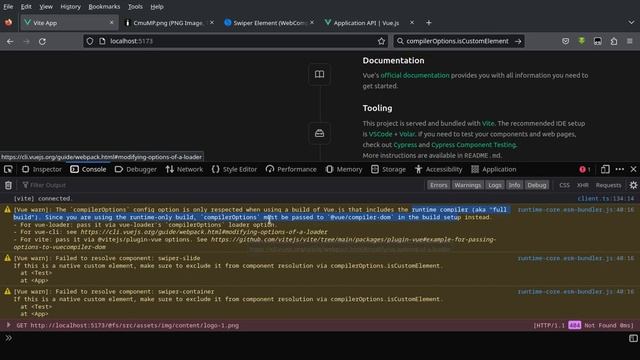Go back to the previous page
This screenshot has height=360, width=640.
click(10, 41)
